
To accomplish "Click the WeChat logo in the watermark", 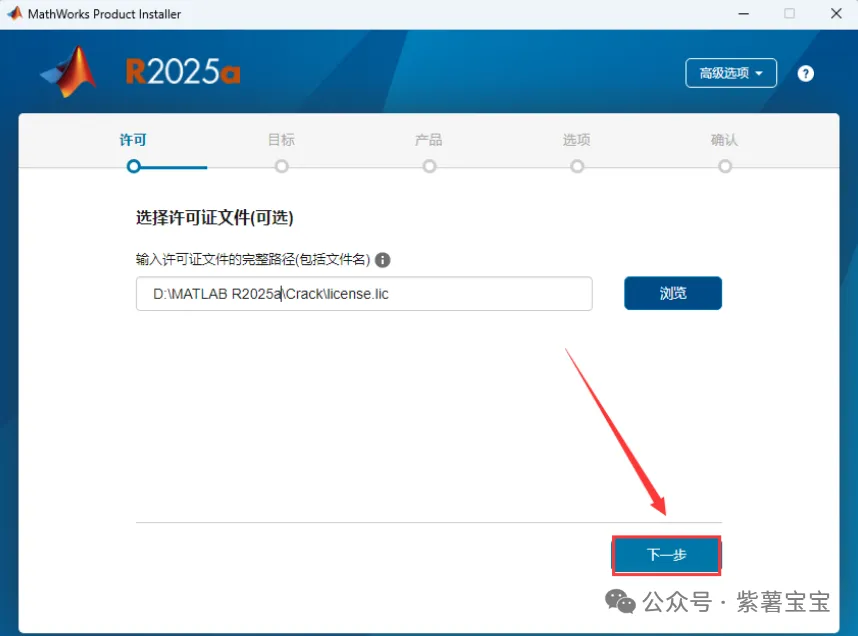I will [622, 603].
